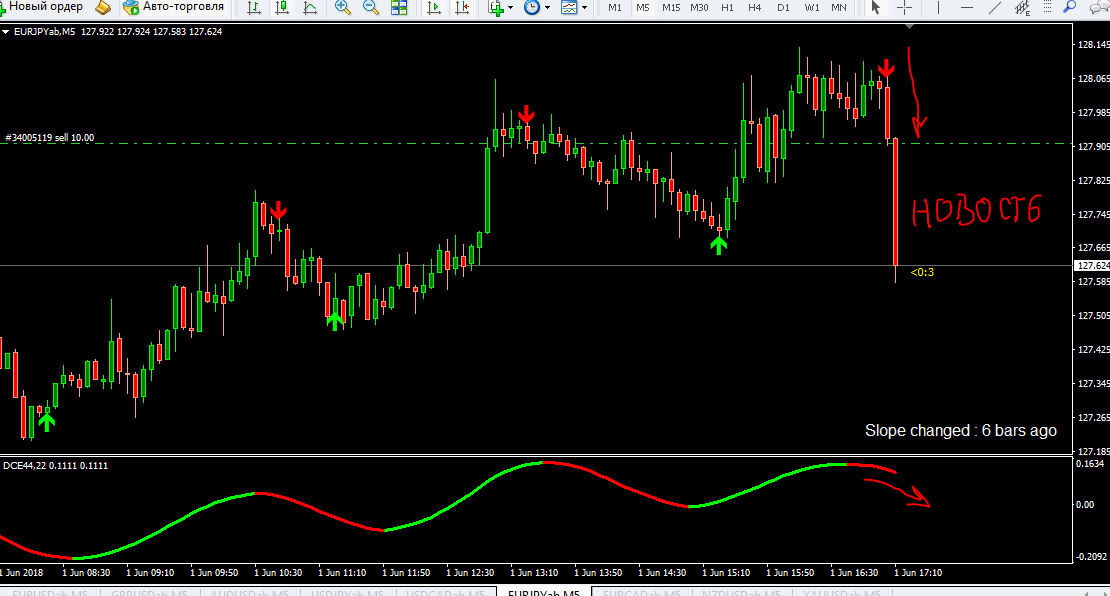
Task: Switch to the H1 timeframe
Action: (x=727, y=8)
